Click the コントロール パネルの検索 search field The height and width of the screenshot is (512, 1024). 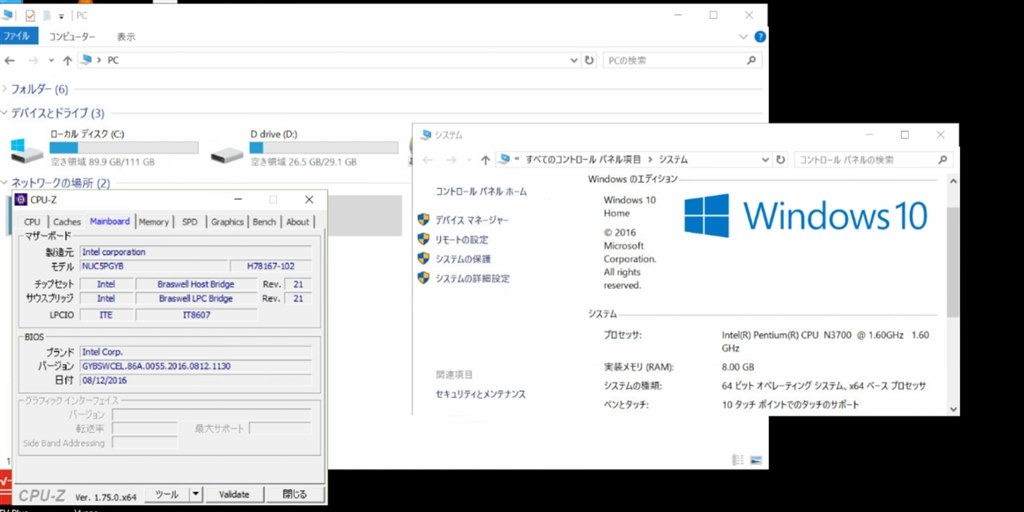[x=872, y=159]
